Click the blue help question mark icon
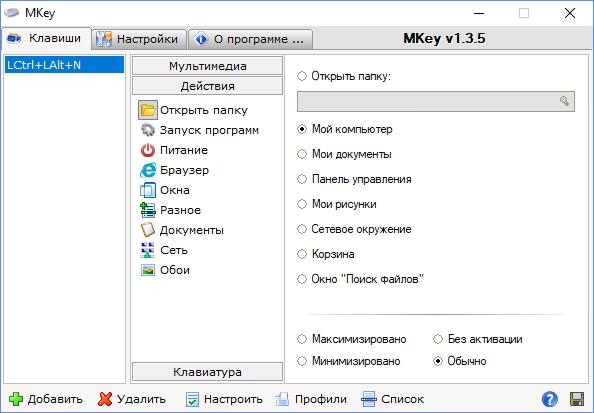 click(550, 399)
